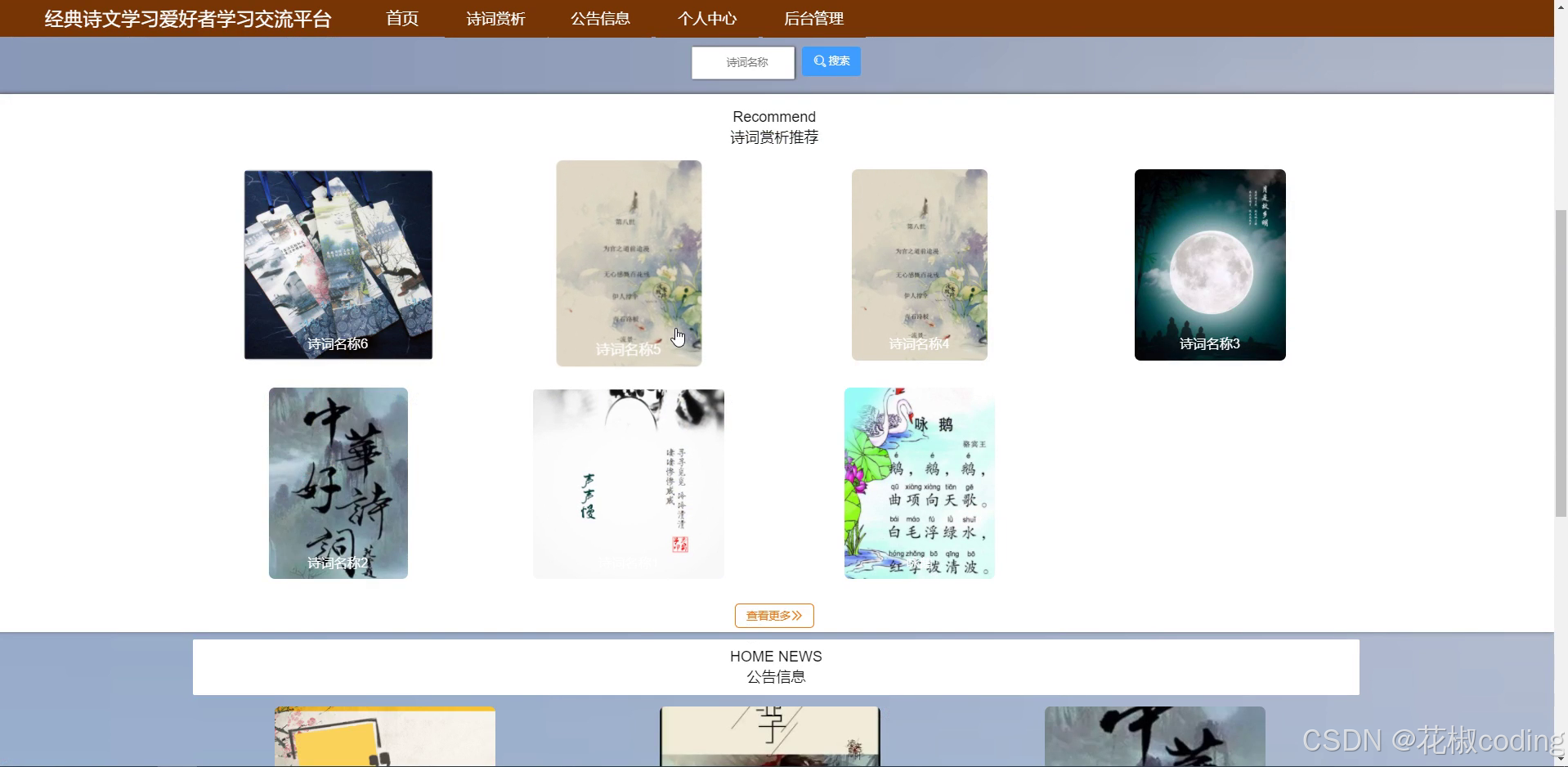Open the 诗词名称1 ink painting card
This screenshot has height=767, width=1568.
tap(628, 482)
